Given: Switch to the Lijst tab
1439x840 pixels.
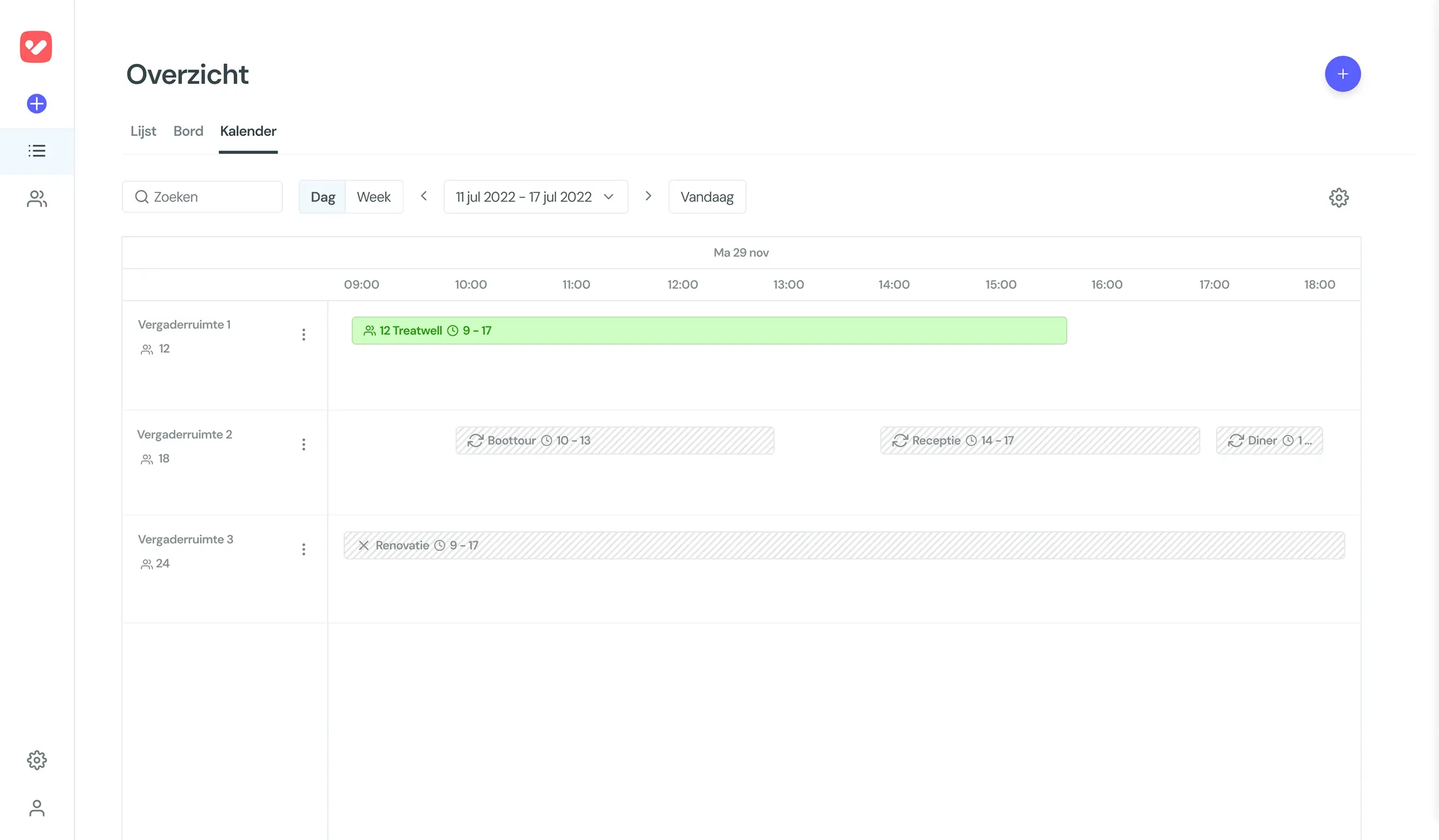Looking at the screenshot, I should [x=143, y=132].
